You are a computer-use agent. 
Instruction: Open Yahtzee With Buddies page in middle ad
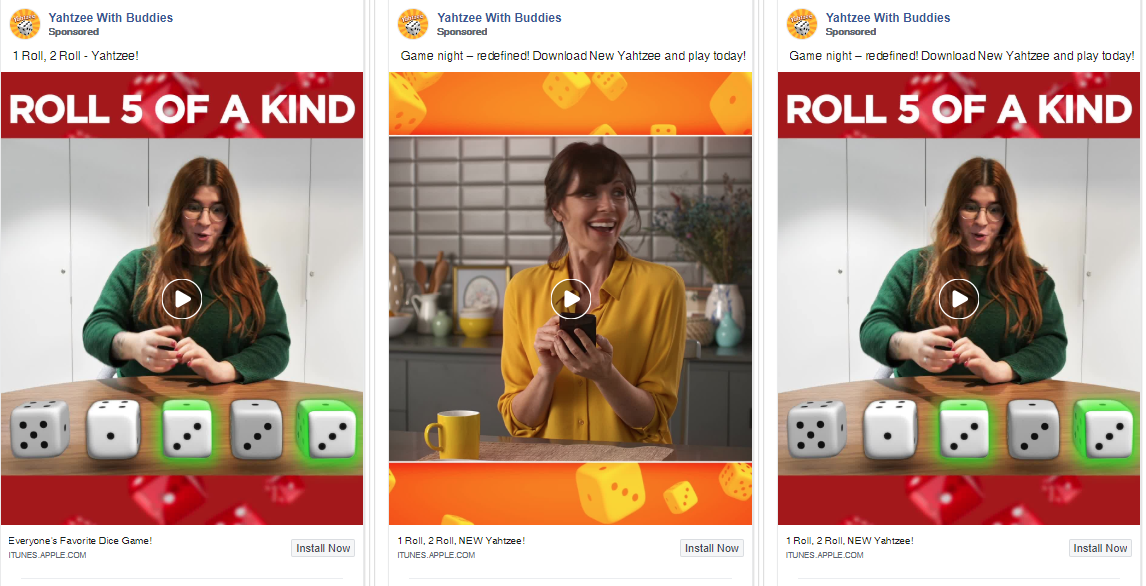499,18
